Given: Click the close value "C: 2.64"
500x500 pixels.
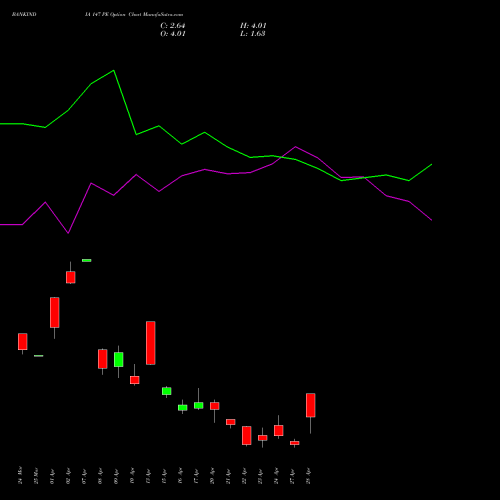Looking at the screenshot, I should 173,26.
